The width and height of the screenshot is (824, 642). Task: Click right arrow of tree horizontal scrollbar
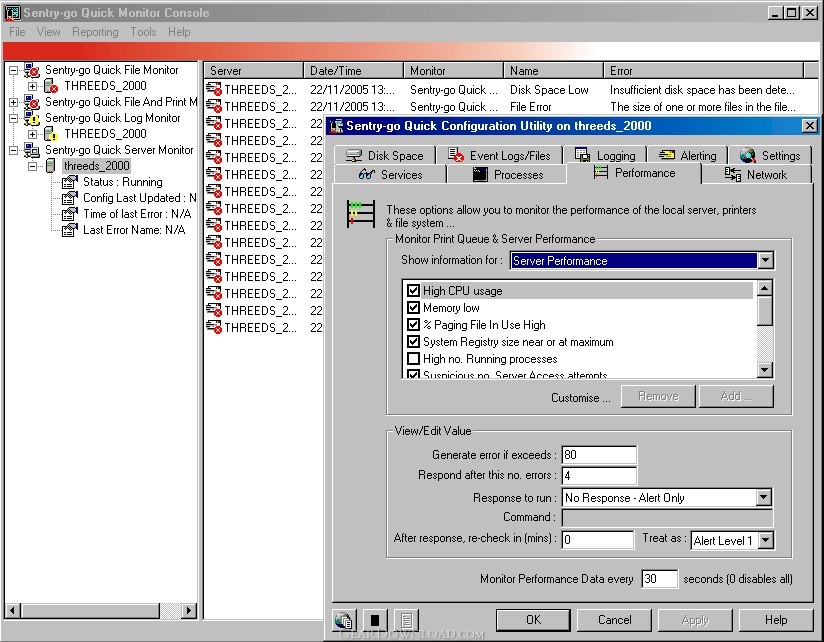[189, 610]
